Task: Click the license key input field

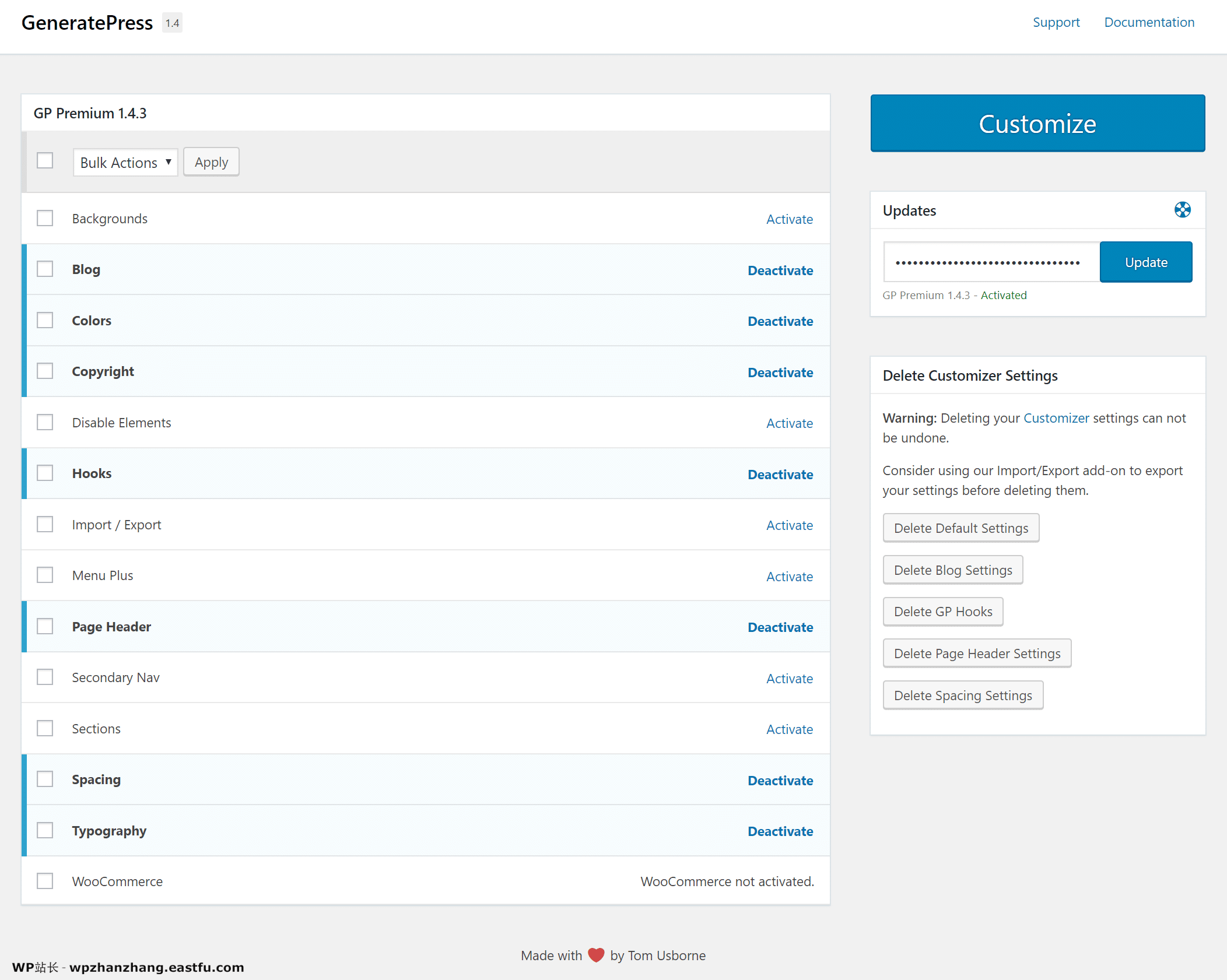Action: click(x=991, y=262)
